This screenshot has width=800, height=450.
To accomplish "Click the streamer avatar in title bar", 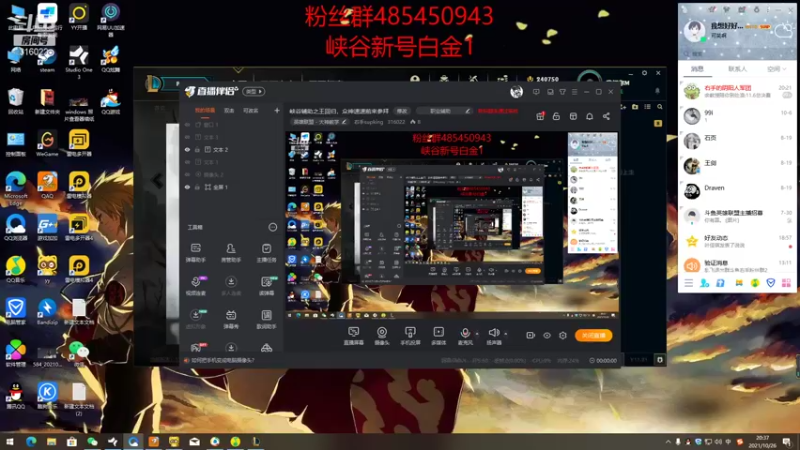I will coord(516,92).
